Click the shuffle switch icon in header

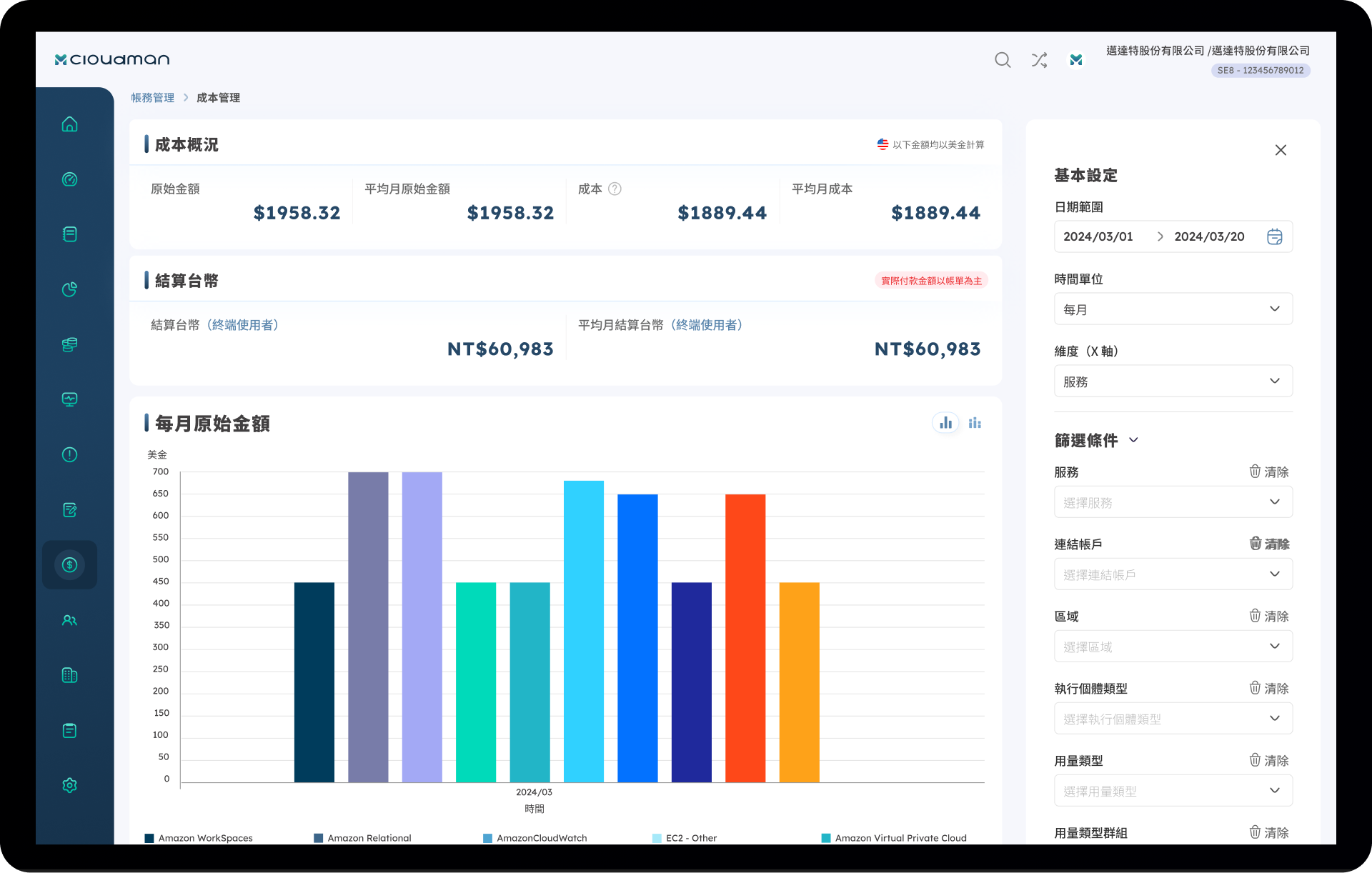tap(1039, 60)
